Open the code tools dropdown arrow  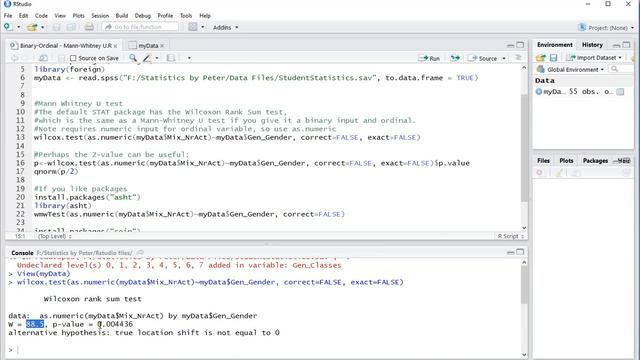click(157, 58)
